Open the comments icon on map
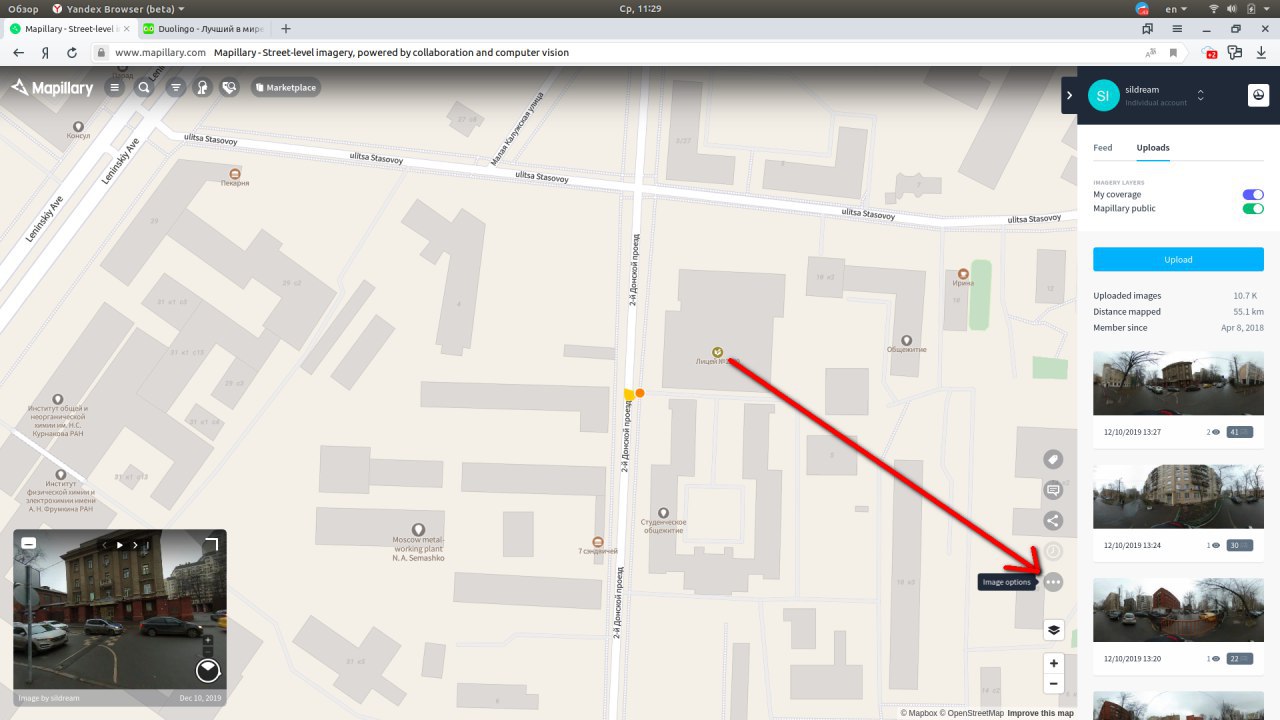This screenshot has height=720, width=1280. 1053,490
